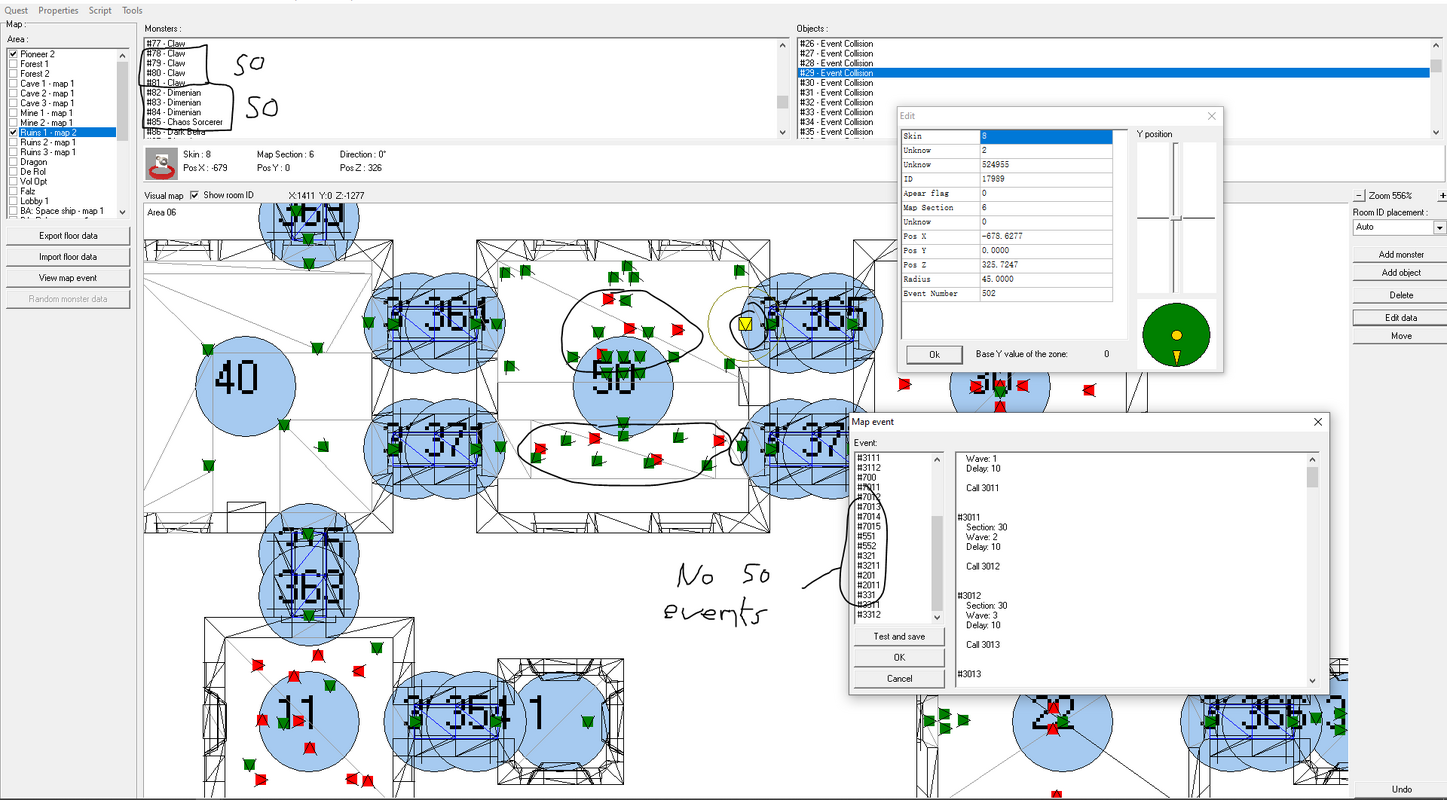Open the Tools menu
Screen dimensions: 1447x800
pyautogui.click(x=132, y=11)
